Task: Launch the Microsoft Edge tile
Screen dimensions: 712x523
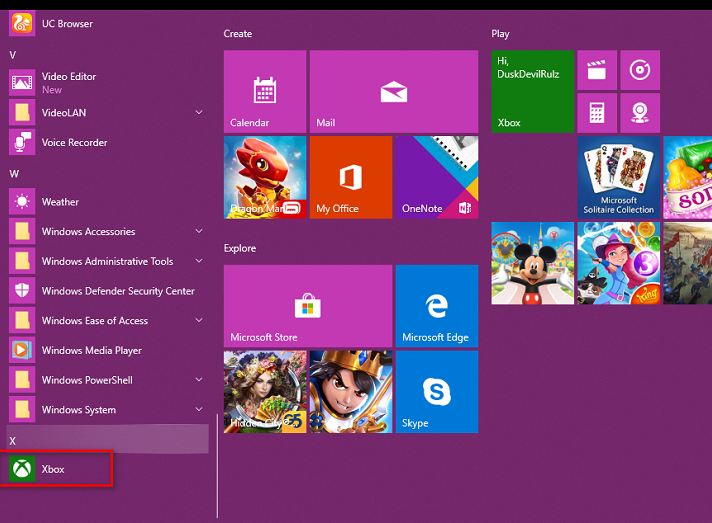Action: coord(437,306)
